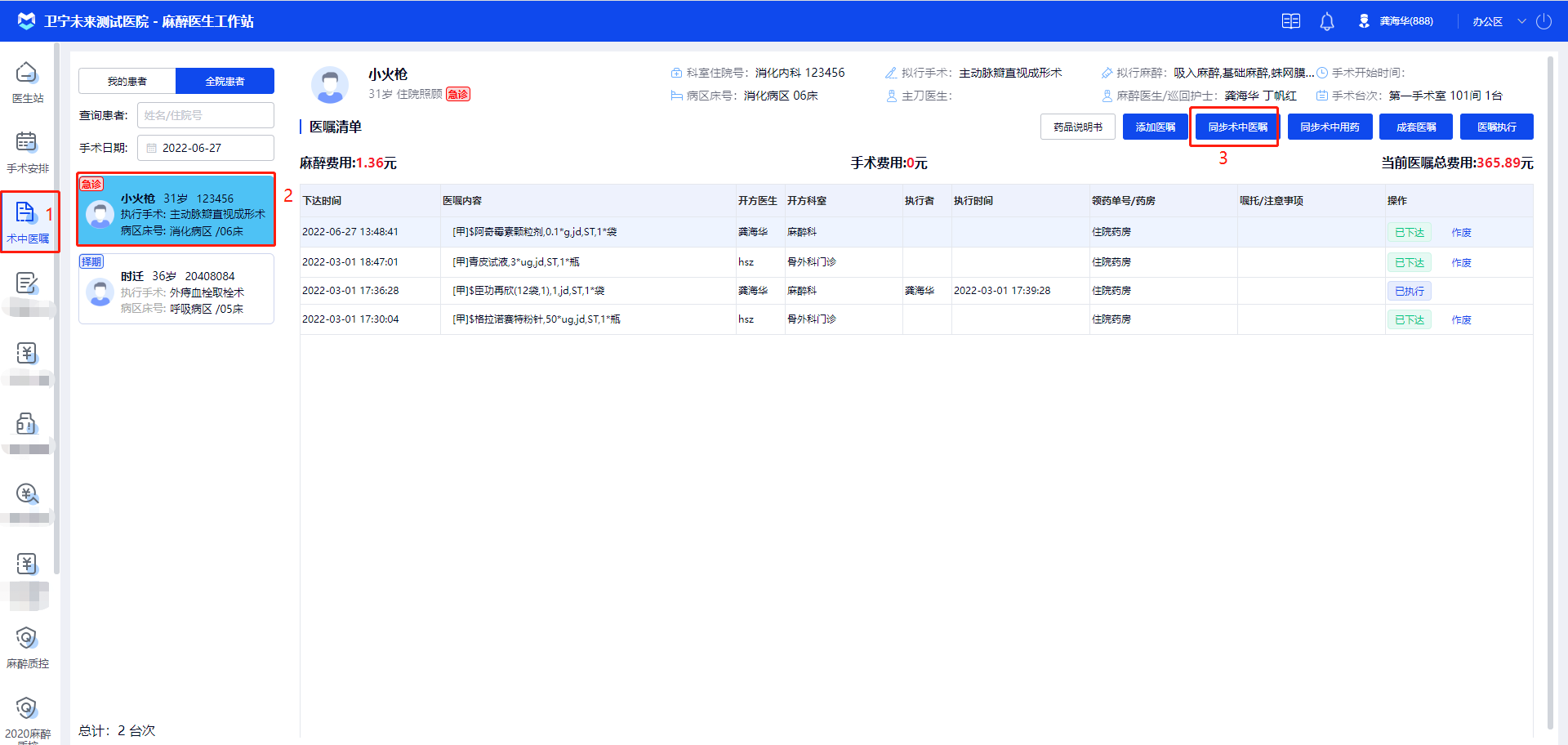Click the 同步术中用药 button
Image resolution: width=1568 pixels, height=745 pixels.
pos(1330,127)
